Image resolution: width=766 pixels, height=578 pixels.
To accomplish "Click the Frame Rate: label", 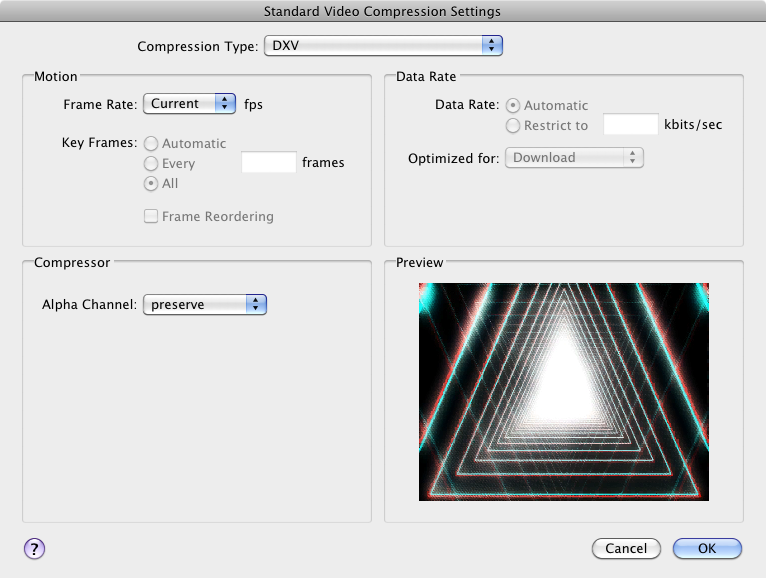I will coord(101,105).
